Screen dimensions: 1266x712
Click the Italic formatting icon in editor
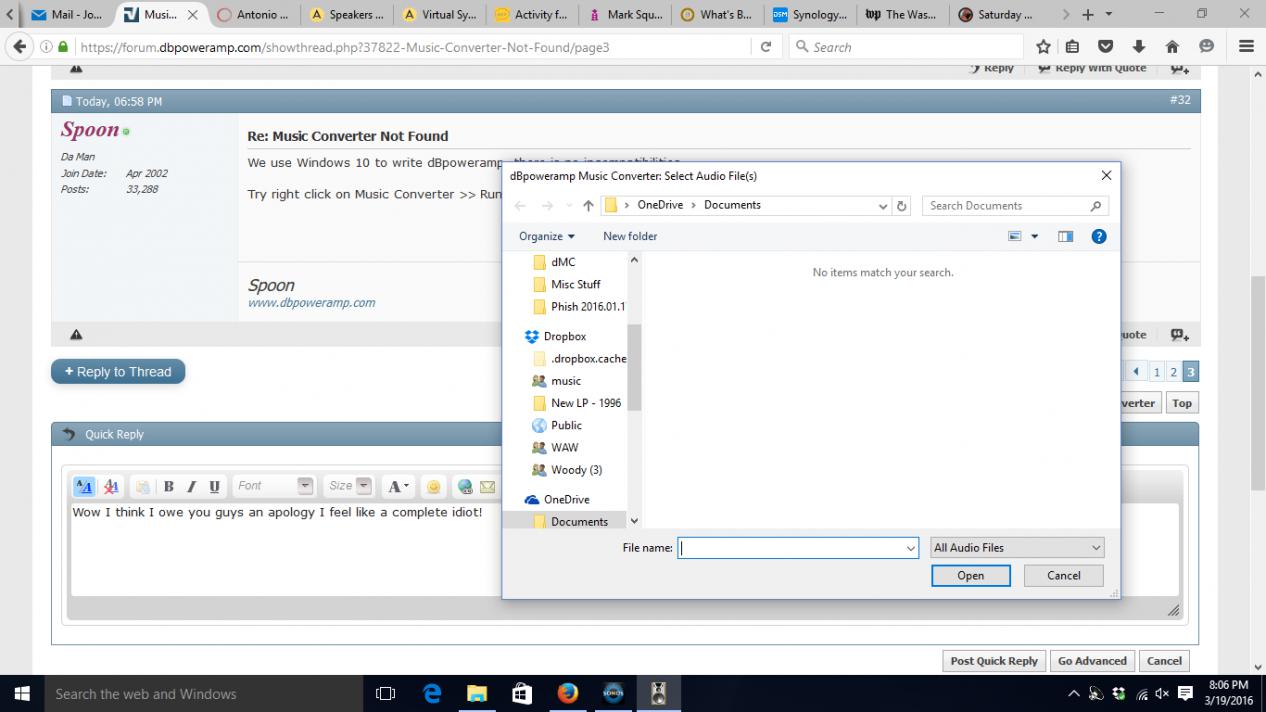tap(191, 487)
